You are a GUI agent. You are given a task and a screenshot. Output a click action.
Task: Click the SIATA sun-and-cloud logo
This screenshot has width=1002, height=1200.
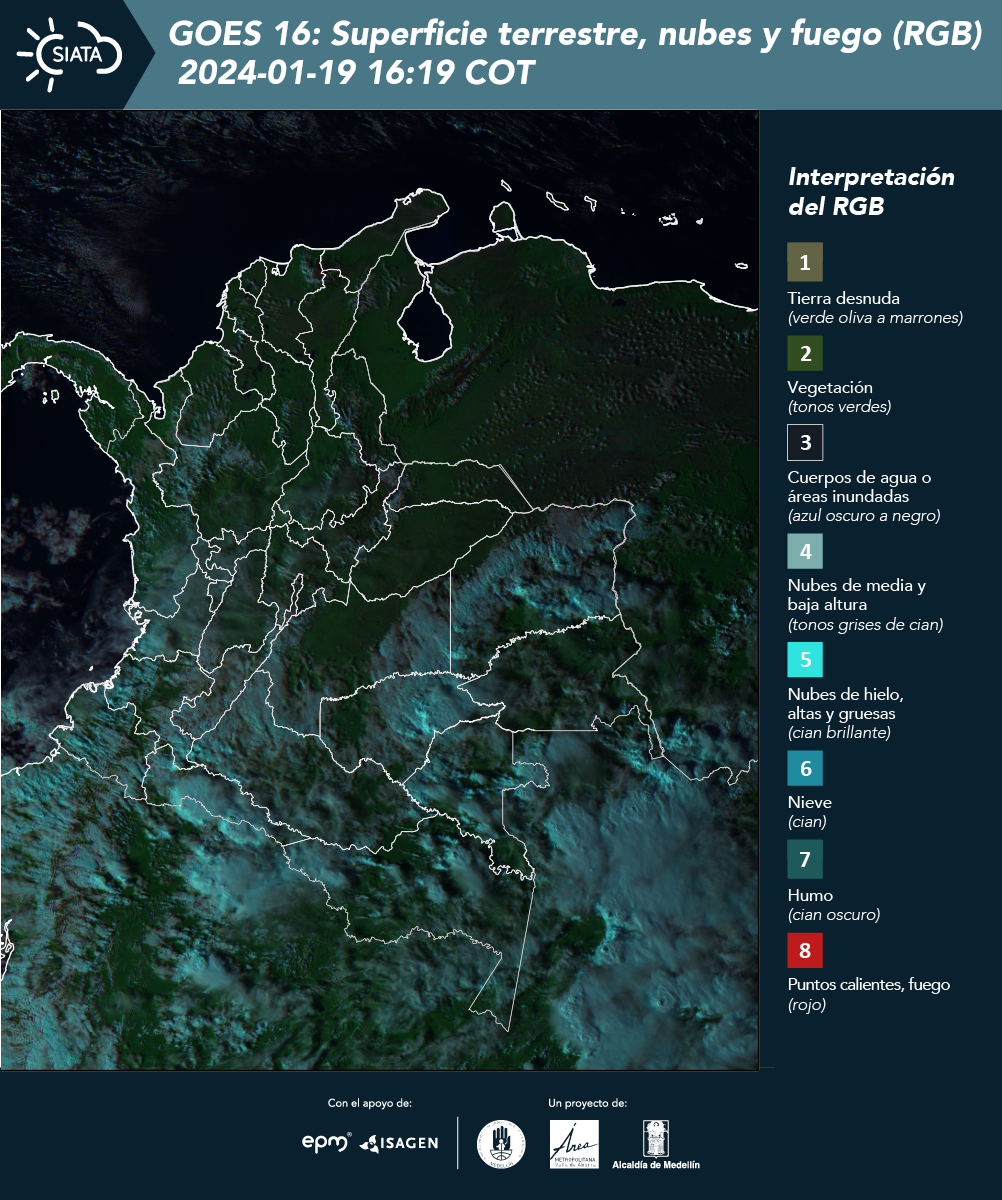(70, 54)
